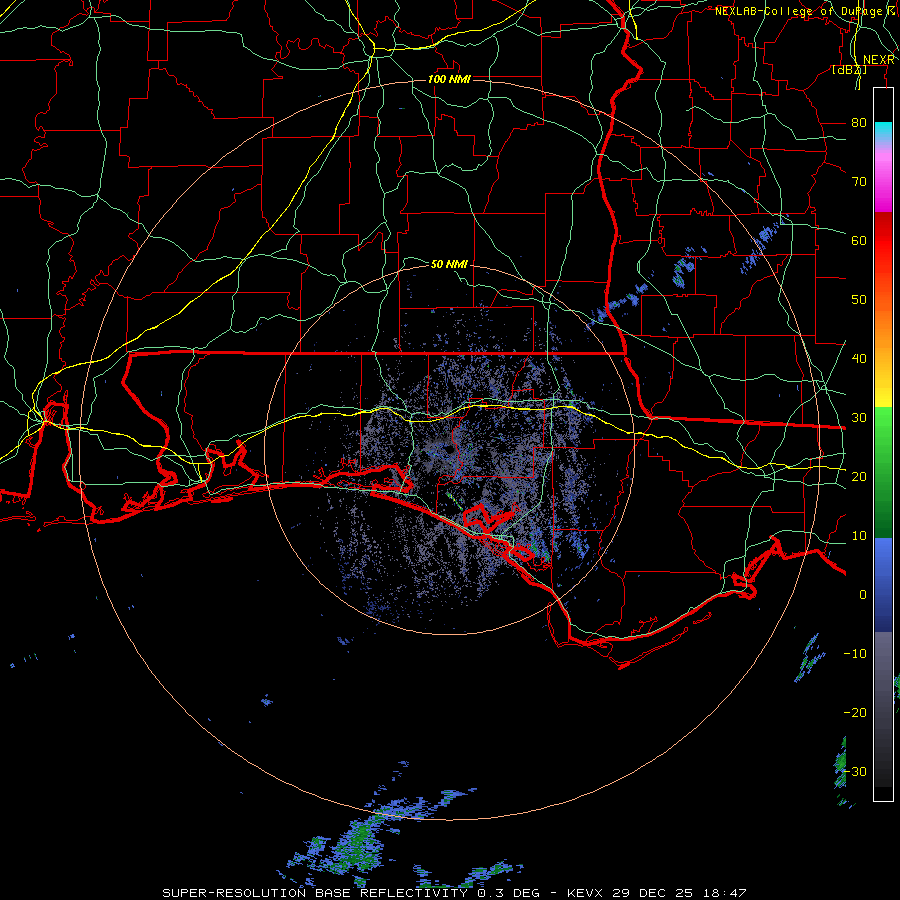
Task: Pick the red segment of the dBZ color bar
Action: pyautogui.click(x=883, y=241)
